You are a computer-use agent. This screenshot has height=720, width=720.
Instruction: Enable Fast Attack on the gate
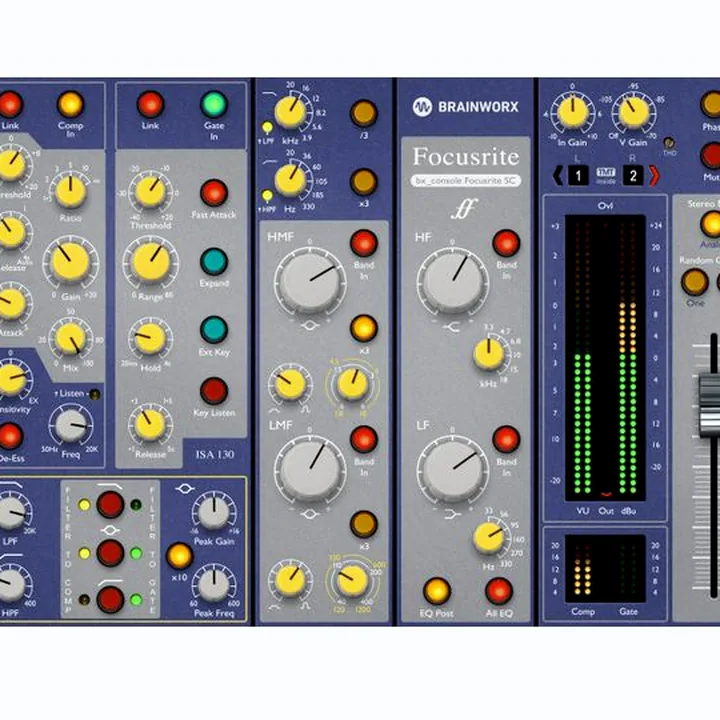[x=214, y=193]
